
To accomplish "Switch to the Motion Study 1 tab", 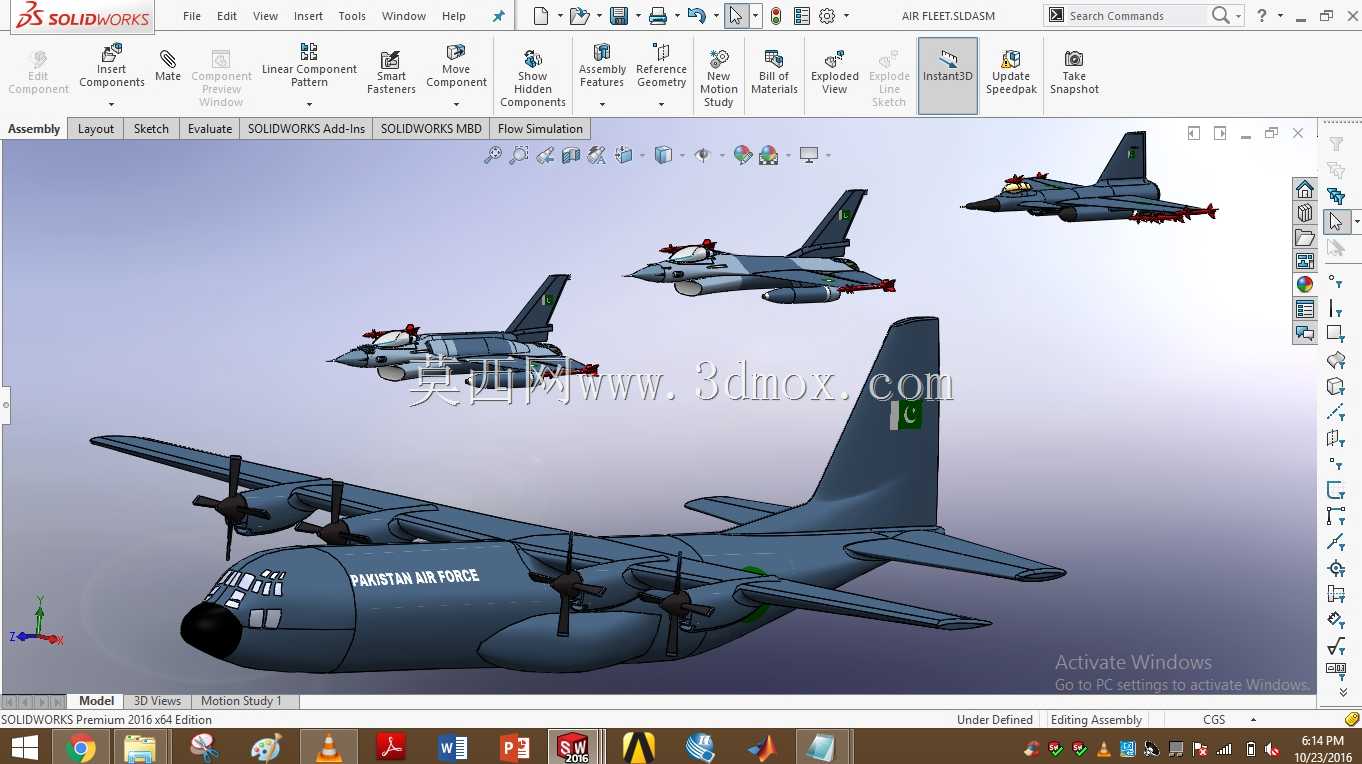I will pos(241,701).
